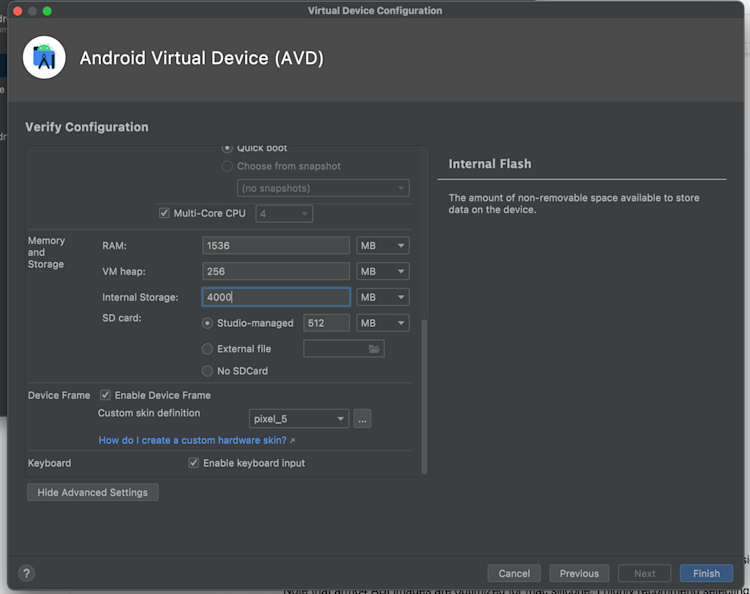The height and width of the screenshot is (594, 750).
Task: Click the Cancel button
Action: (x=514, y=573)
